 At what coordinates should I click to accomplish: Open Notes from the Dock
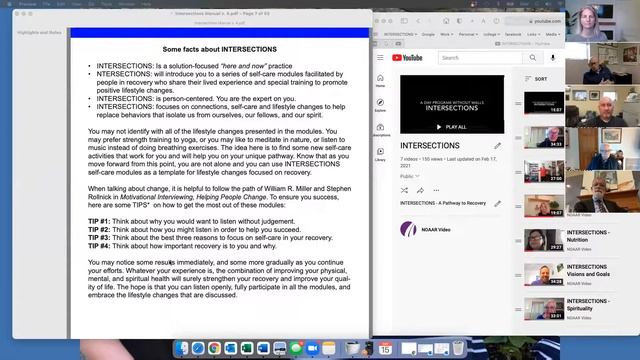click(x=329, y=348)
